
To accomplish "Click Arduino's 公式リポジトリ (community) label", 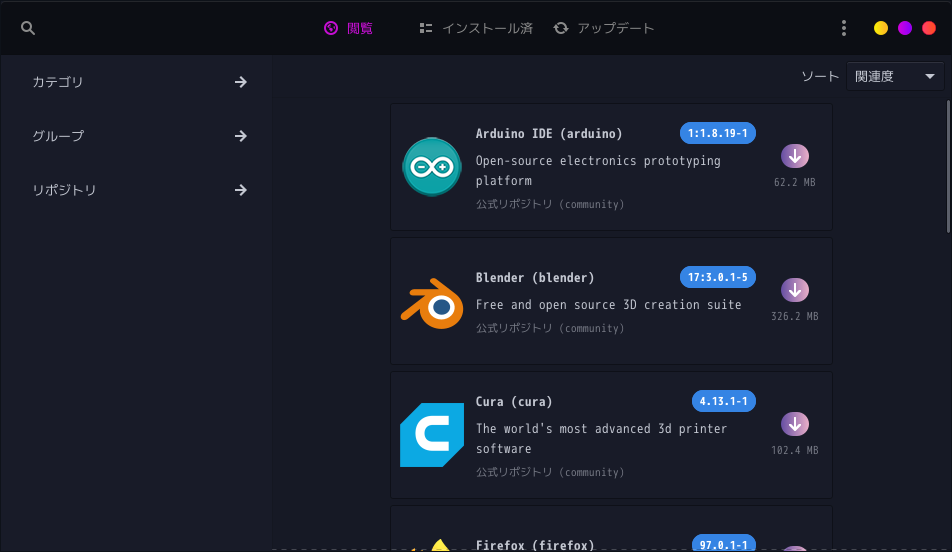I will pyautogui.click(x=550, y=204).
